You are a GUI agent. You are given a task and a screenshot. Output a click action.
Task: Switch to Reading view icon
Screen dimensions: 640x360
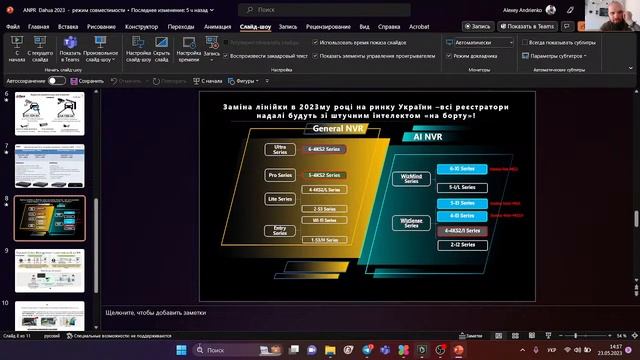click(532, 336)
